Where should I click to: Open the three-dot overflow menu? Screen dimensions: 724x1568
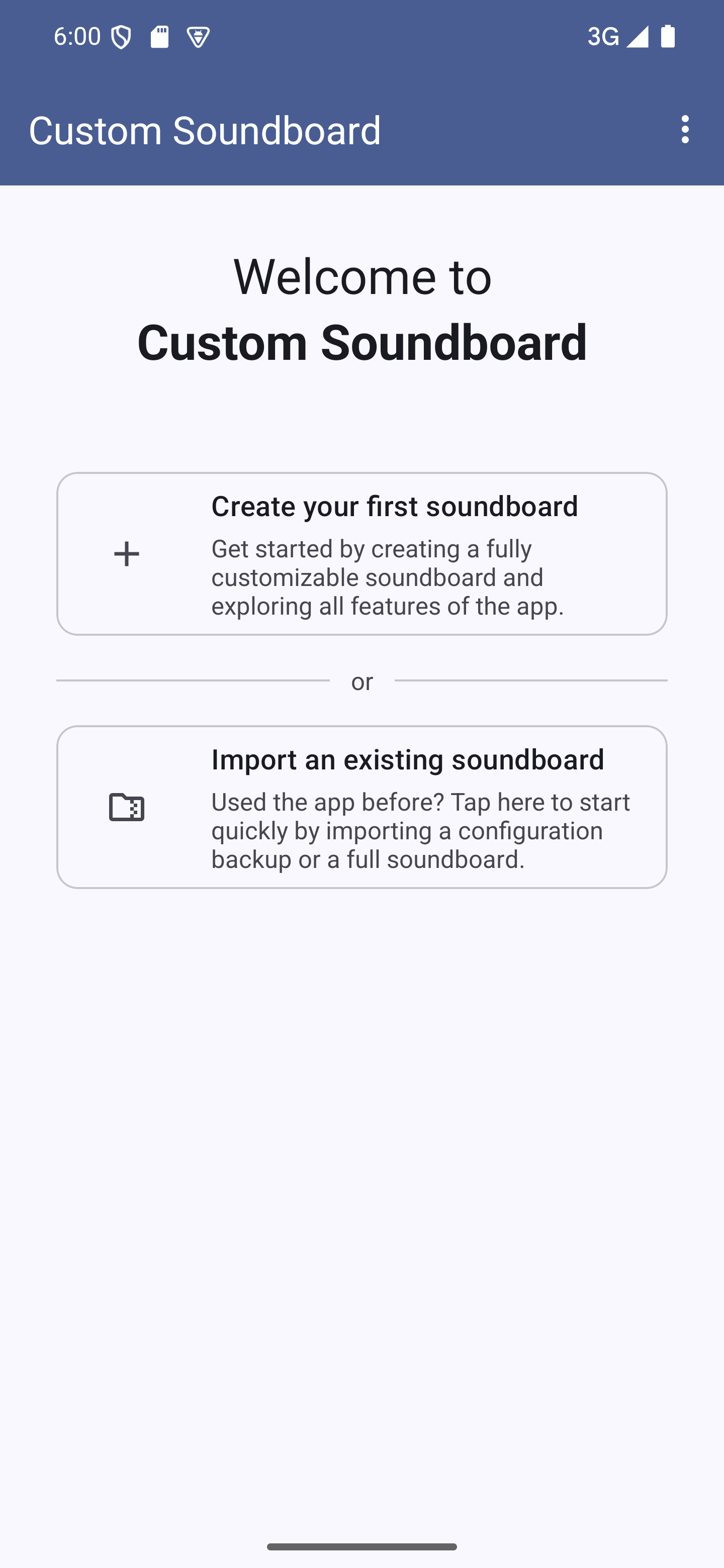[x=685, y=130]
